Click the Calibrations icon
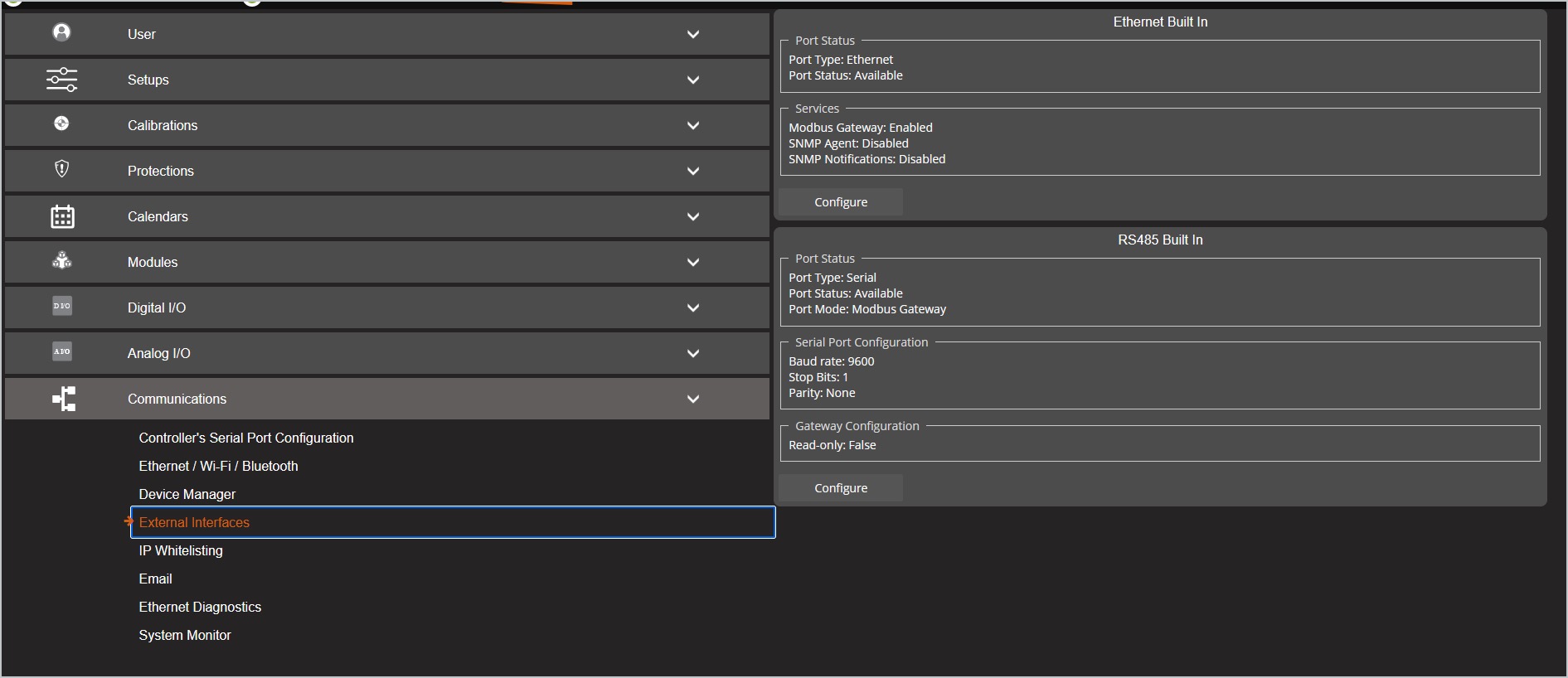The image size is (1568, 678). [61, 123]
